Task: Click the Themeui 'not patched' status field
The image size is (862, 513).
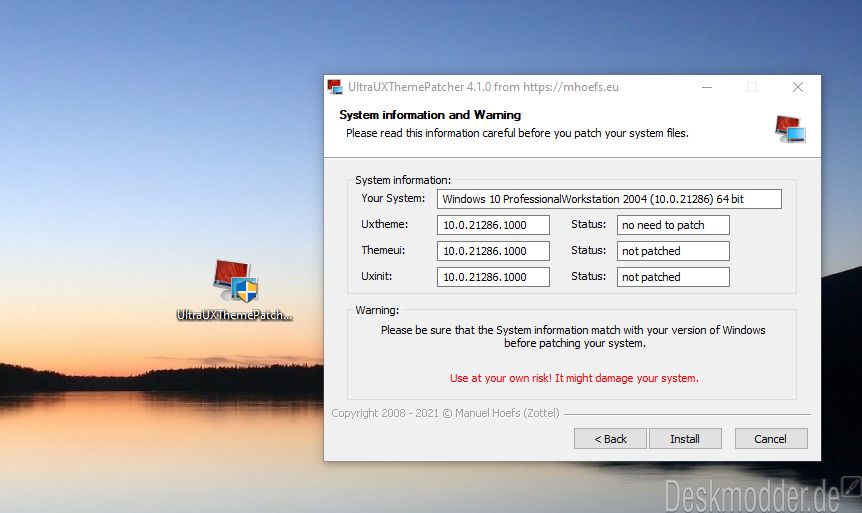Action: coord(673,251)
